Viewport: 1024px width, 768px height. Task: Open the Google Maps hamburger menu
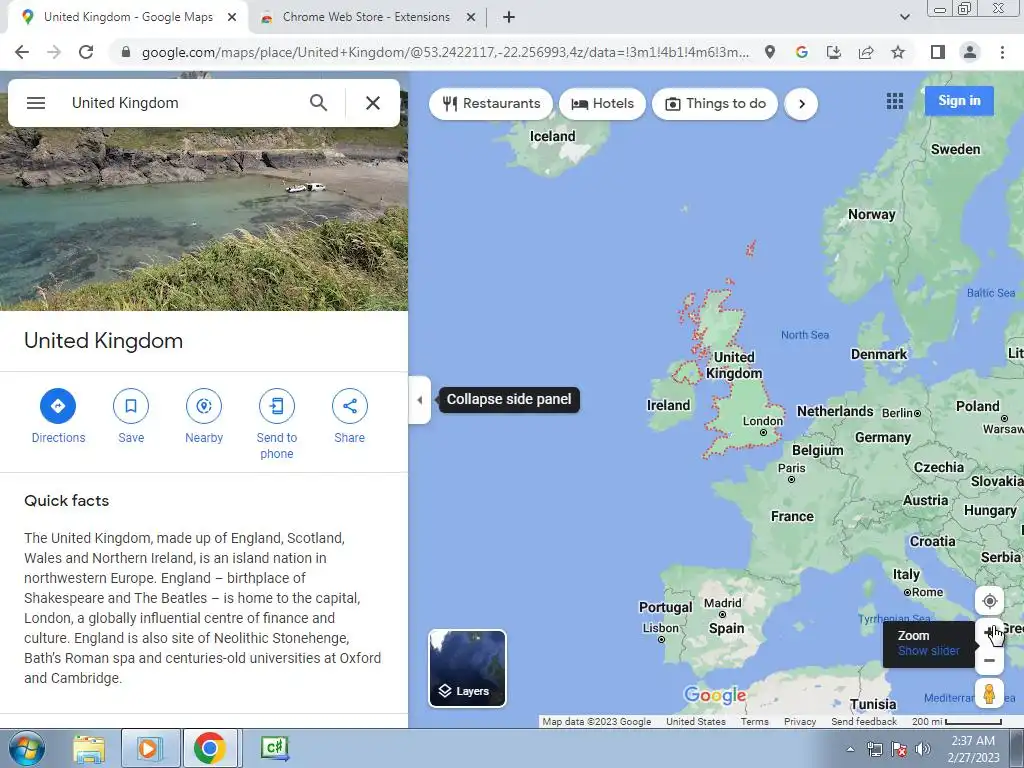click(x=36, y=103)
